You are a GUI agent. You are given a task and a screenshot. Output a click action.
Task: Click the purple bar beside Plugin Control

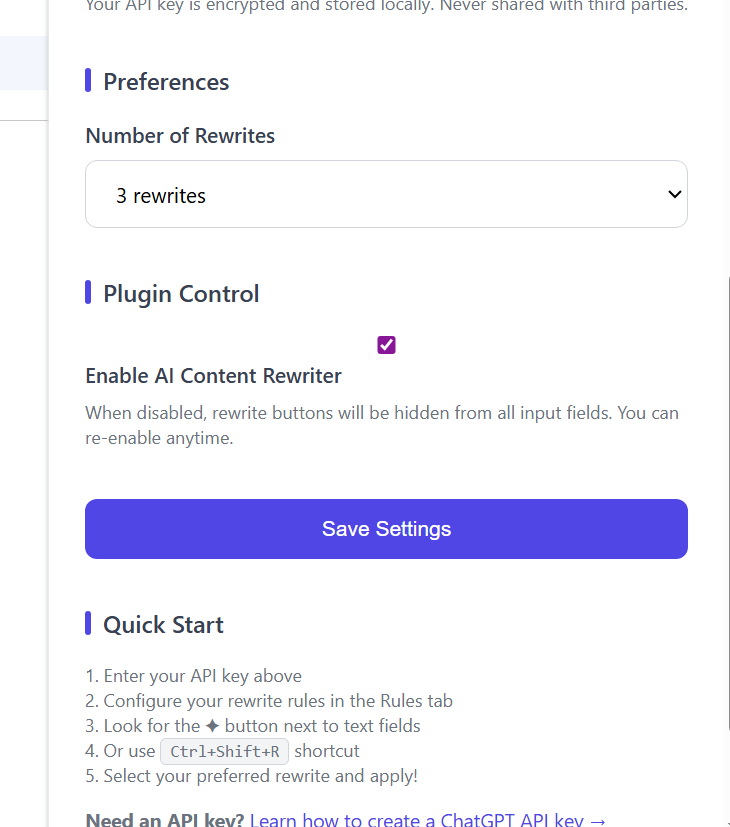[88, 293]
